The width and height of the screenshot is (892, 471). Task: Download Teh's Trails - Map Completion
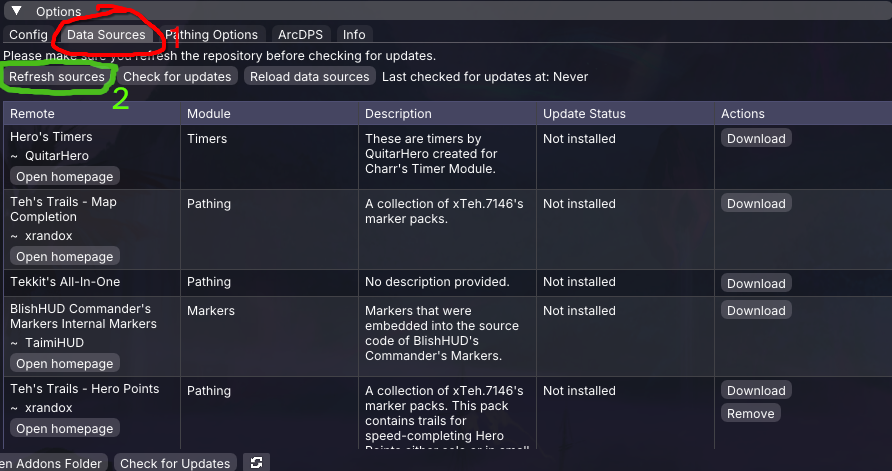(x=756, y=203)
